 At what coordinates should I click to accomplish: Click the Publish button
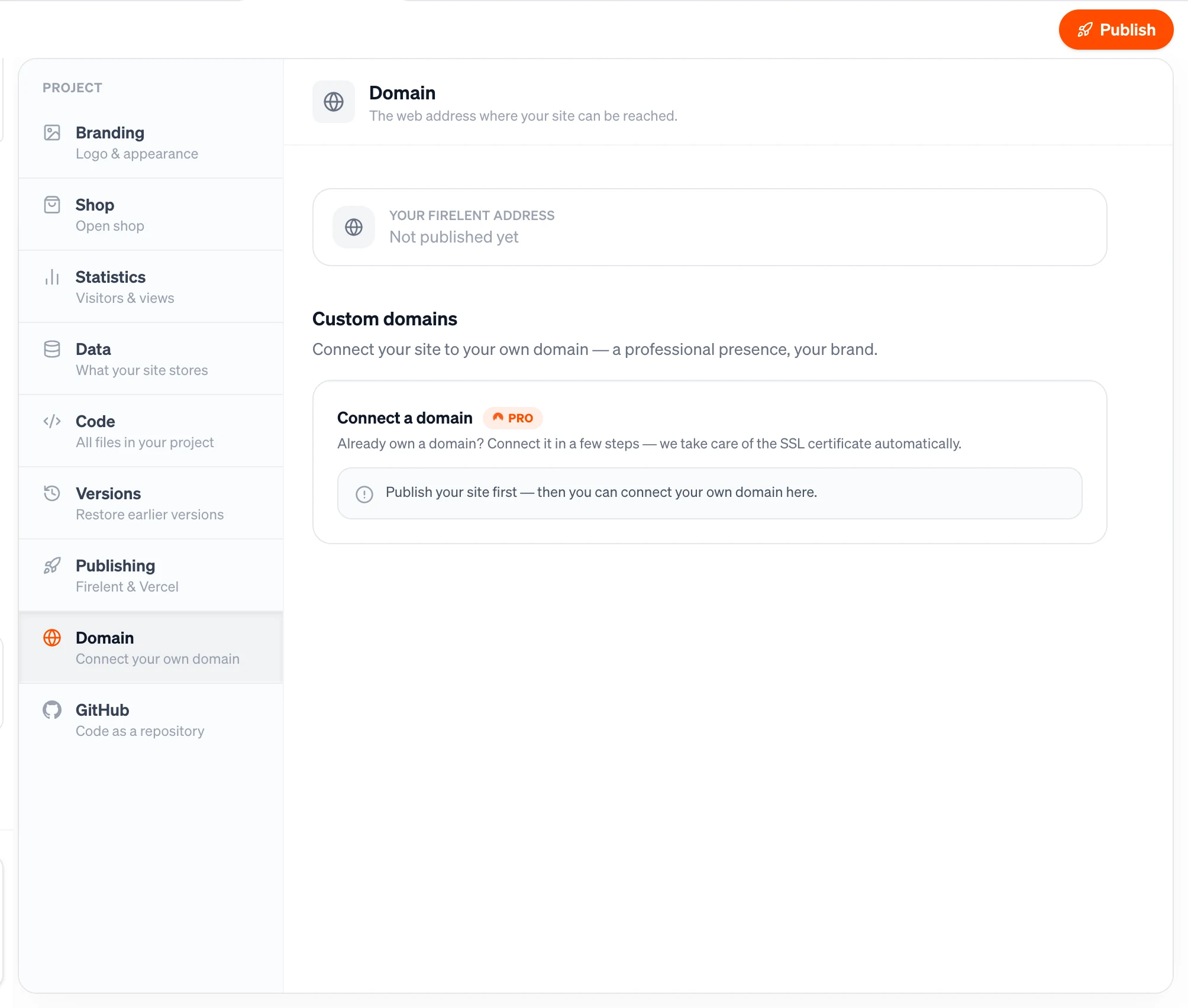(x=1116, y=30)
